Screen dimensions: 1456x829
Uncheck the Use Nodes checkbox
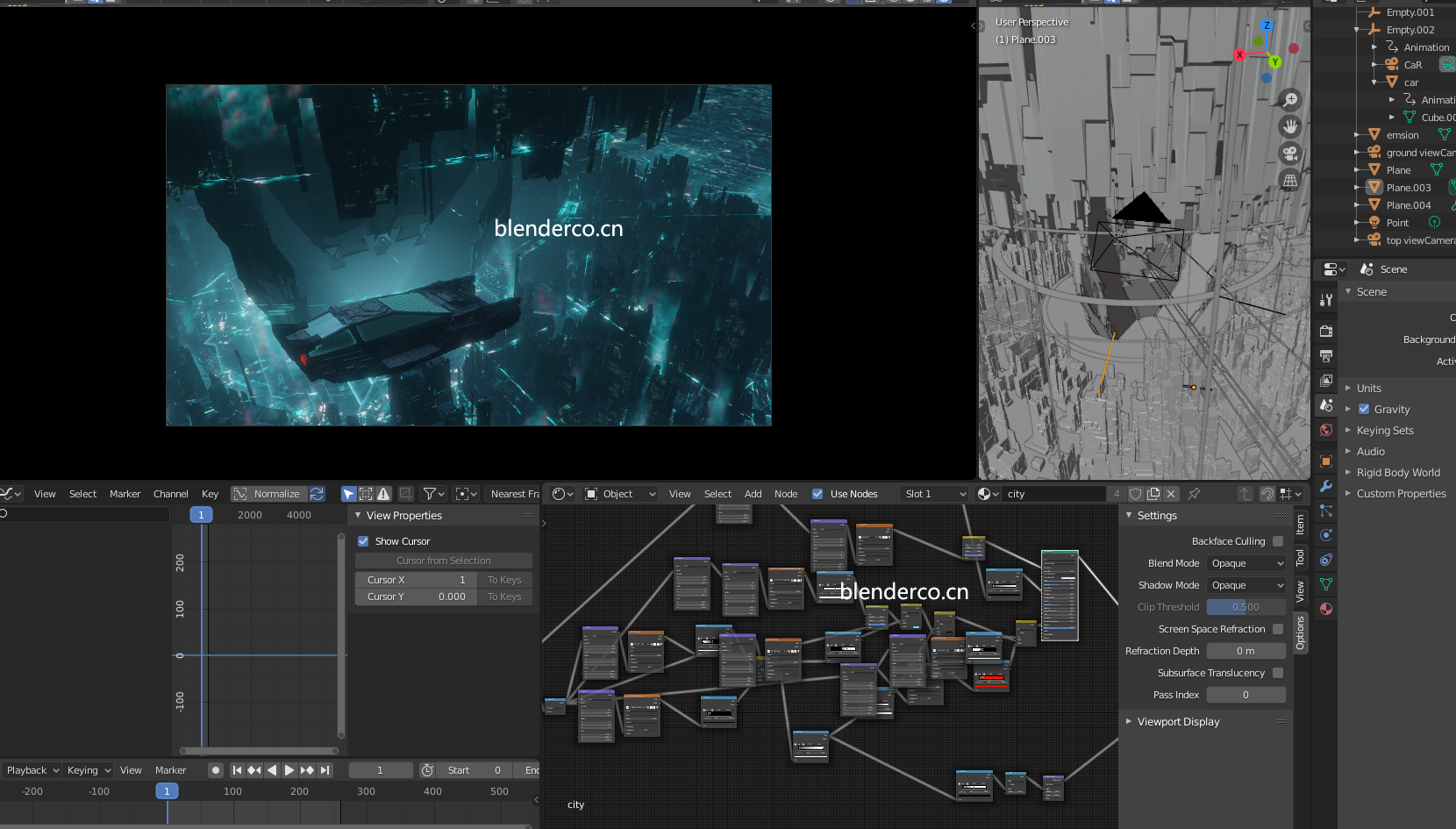pos(817,494)
